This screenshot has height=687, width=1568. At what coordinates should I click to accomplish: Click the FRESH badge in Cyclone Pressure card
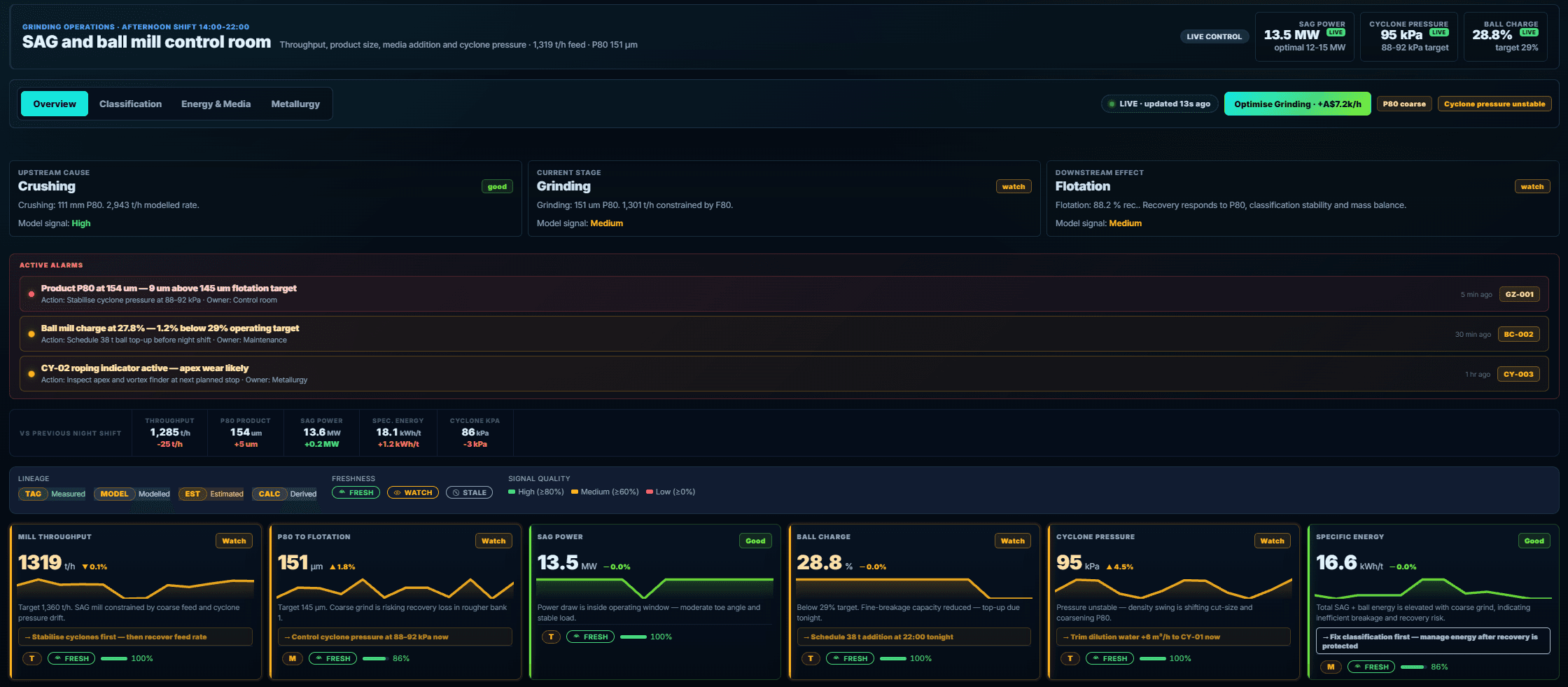tap(1109, 658)
